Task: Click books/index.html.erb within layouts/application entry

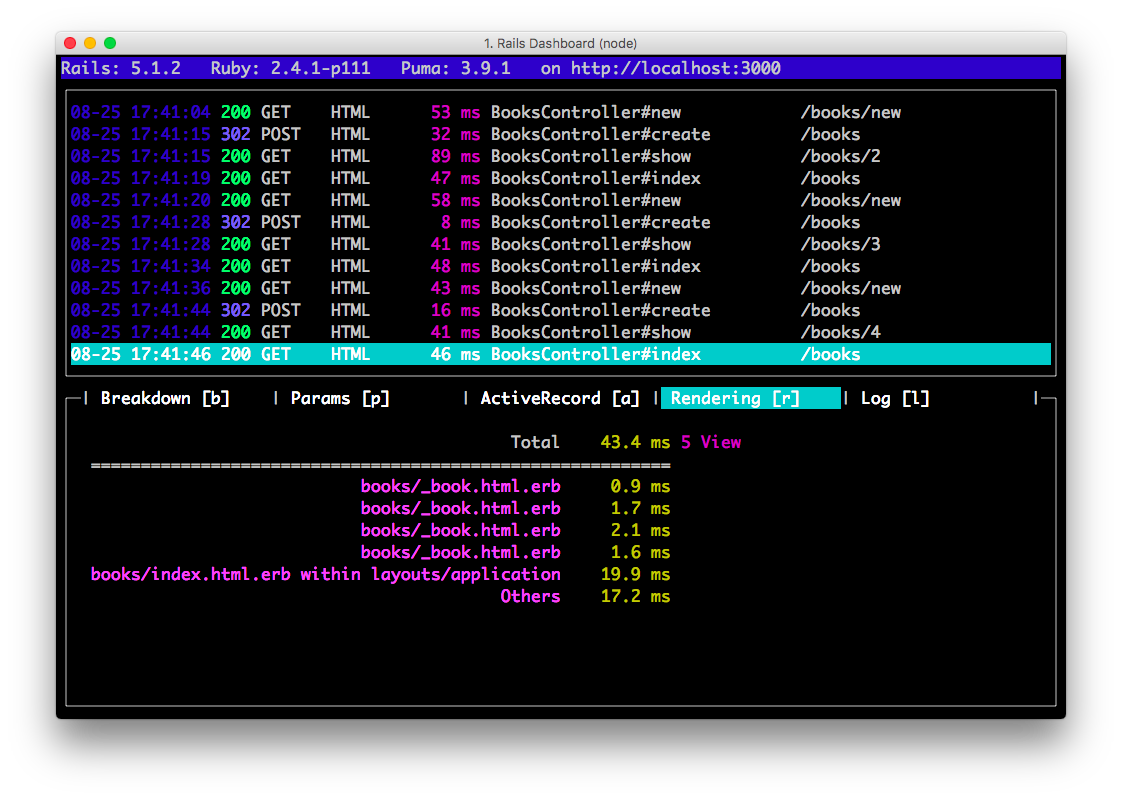Action: click(381, 574)
